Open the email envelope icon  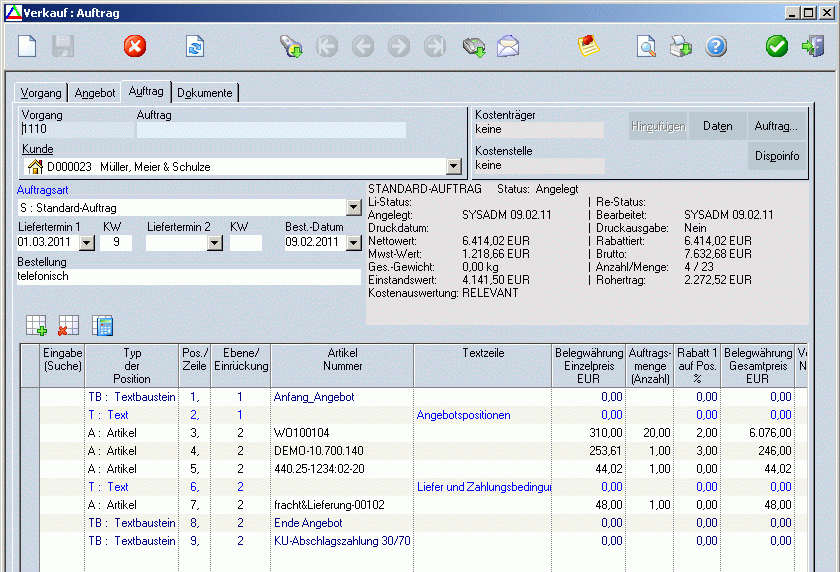coord(508,46)
